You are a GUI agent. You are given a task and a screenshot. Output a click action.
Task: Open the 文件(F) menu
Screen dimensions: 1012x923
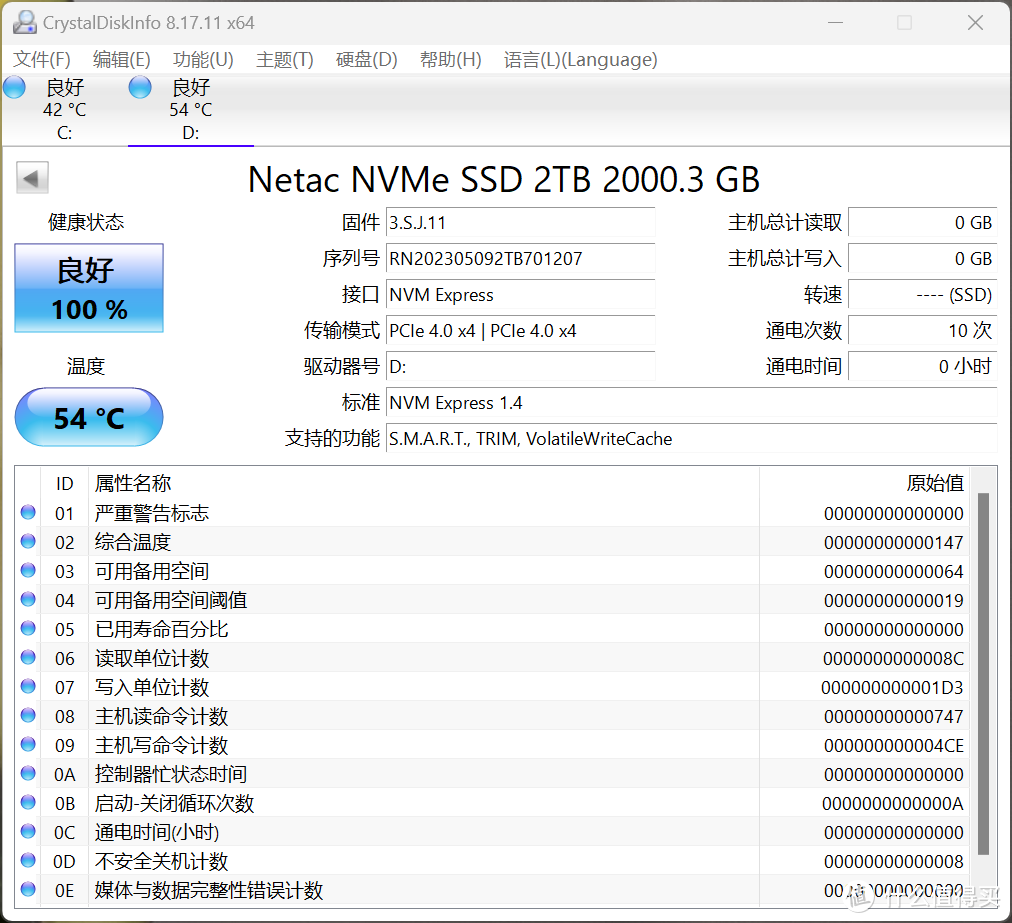tap(42, 59)
